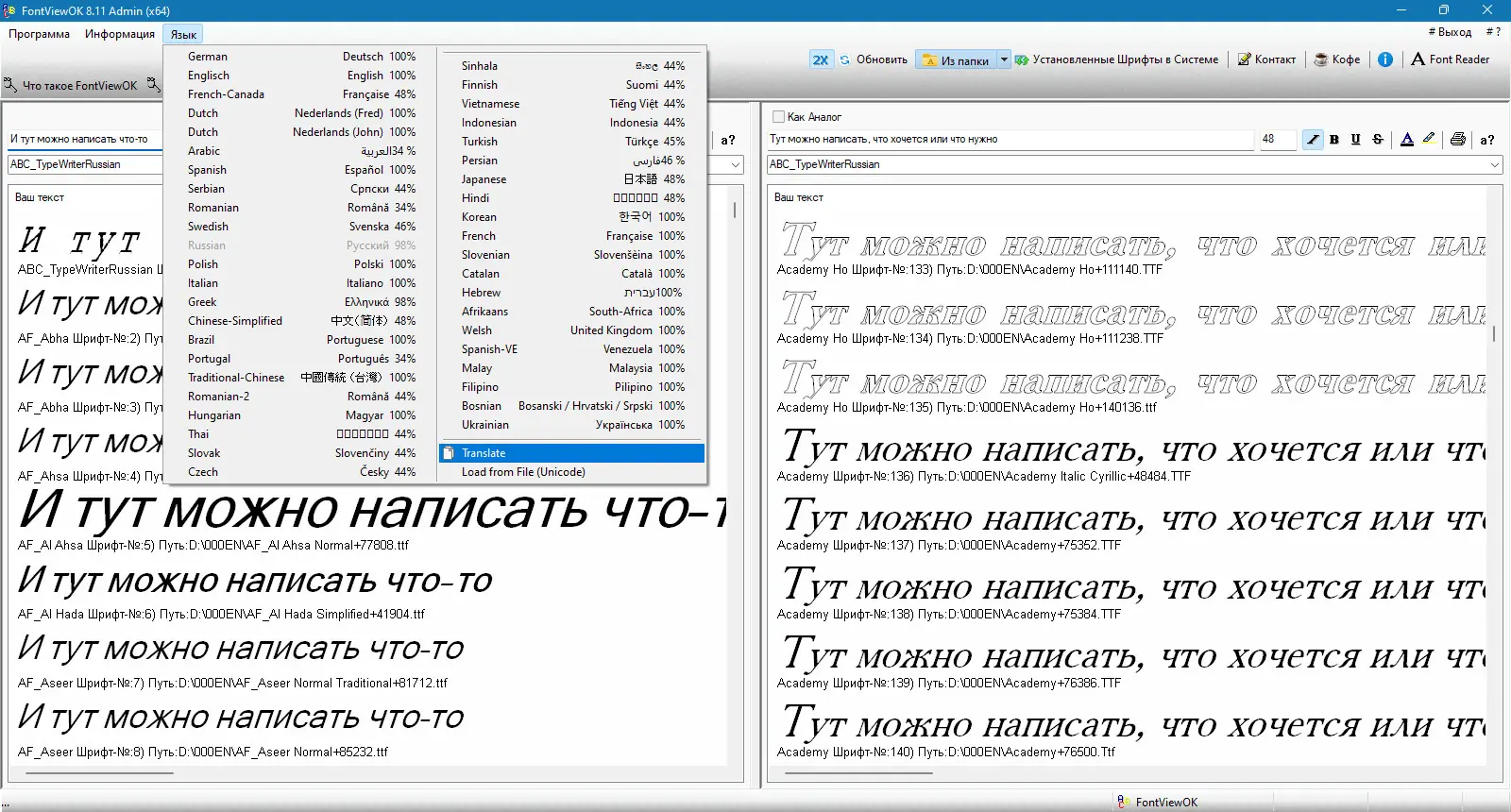Enable the Как Аналог checkbox
Viewport: 1511px width, 812px height.
779,117
